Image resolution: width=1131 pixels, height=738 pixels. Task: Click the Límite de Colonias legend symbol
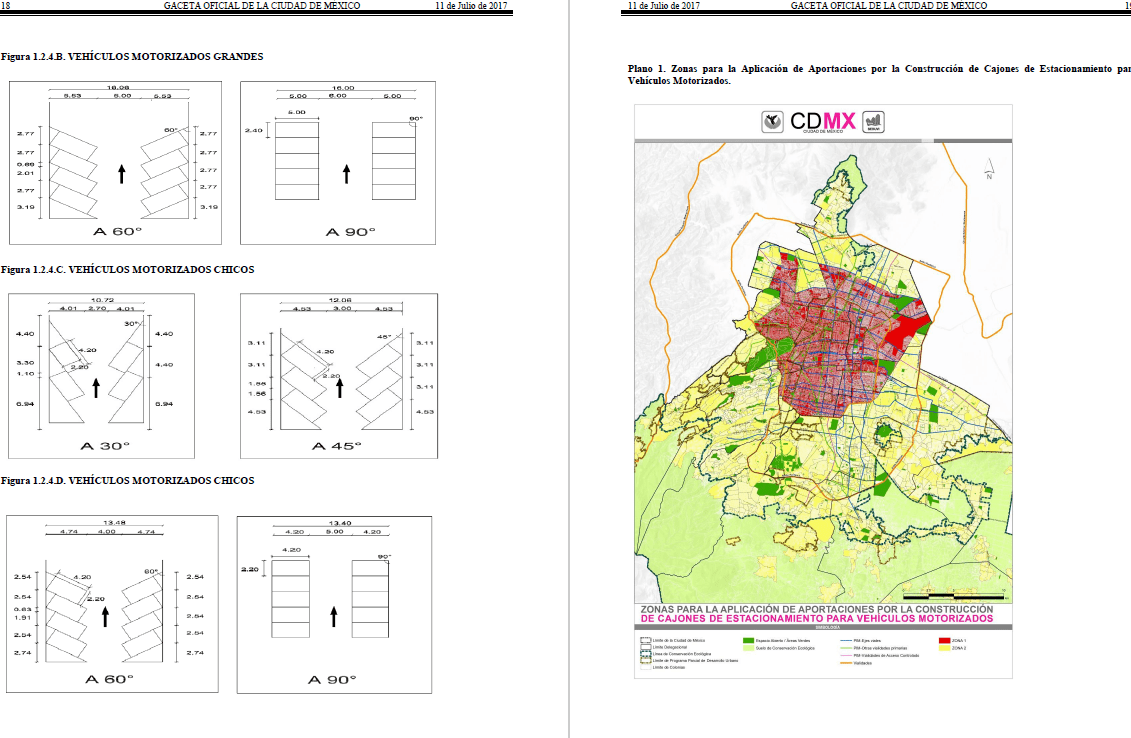[646, 667]
